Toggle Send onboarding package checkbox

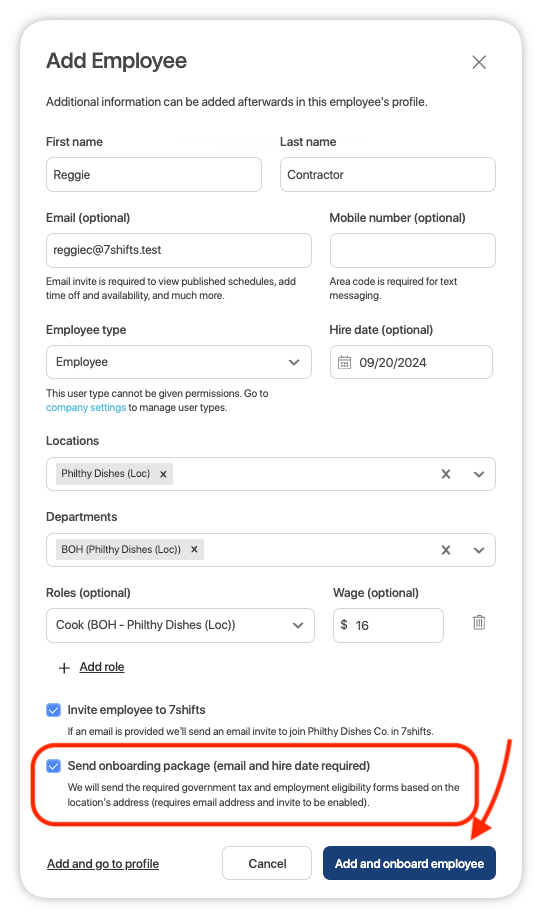53,766
